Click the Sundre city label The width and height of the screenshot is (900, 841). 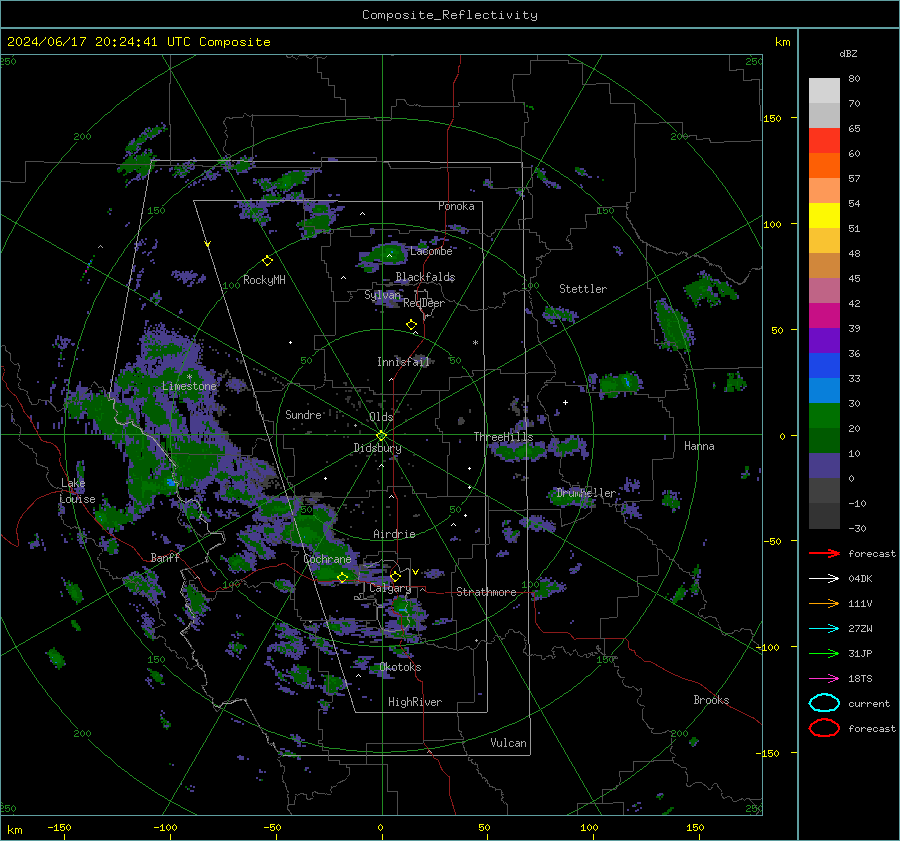pos(303,414)
